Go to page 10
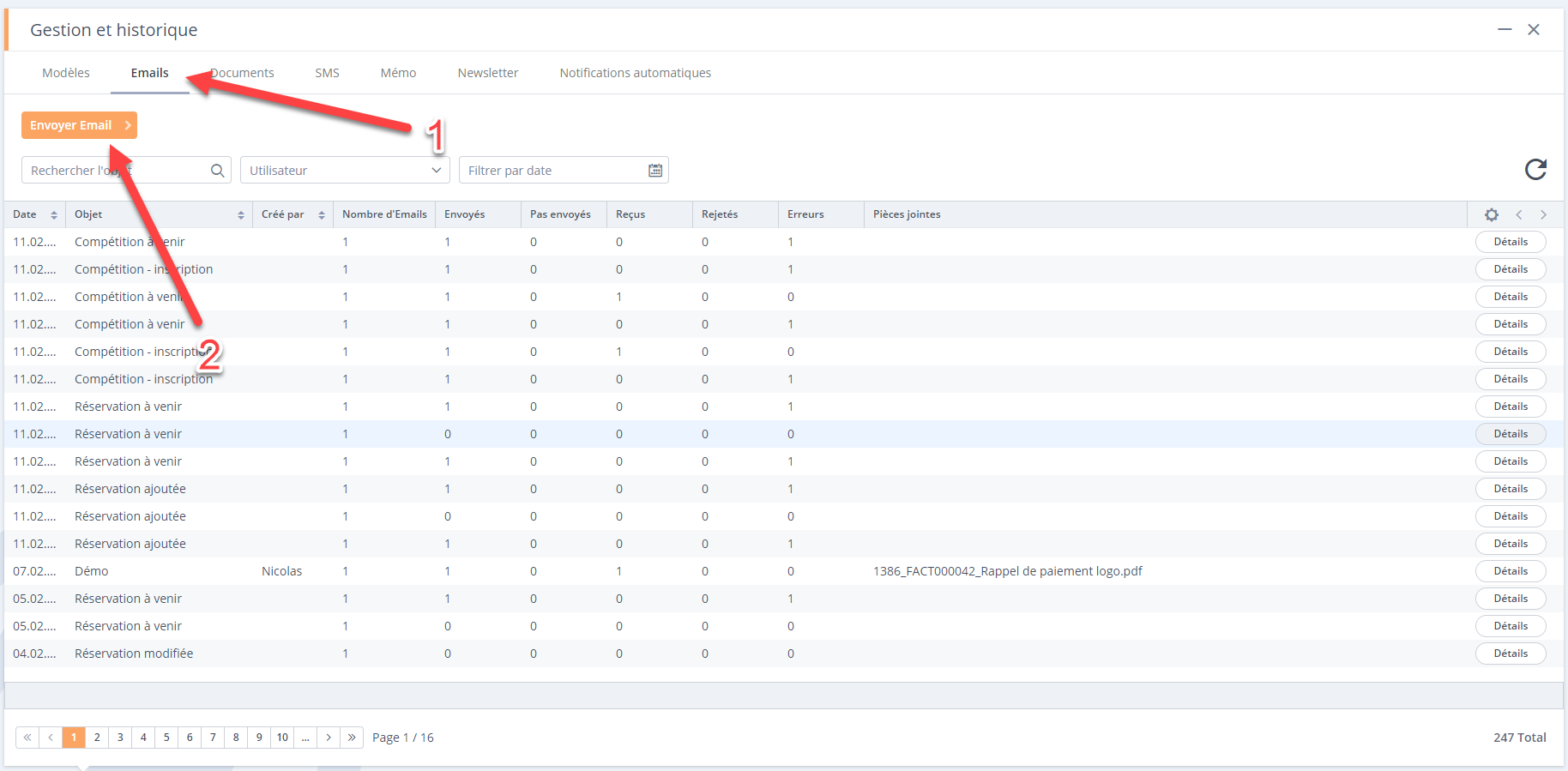 coord(282,738)
